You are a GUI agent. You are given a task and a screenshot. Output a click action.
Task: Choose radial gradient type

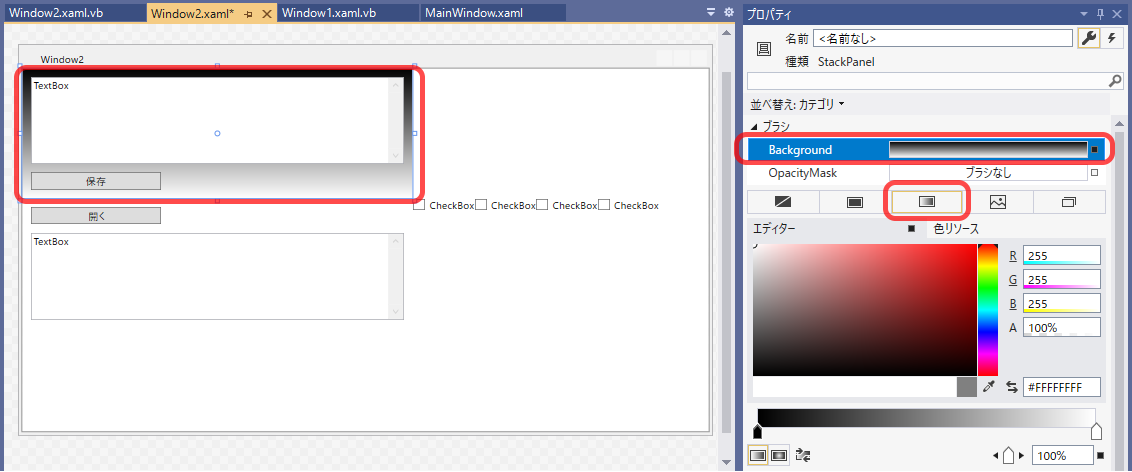(x=778, y=455)
